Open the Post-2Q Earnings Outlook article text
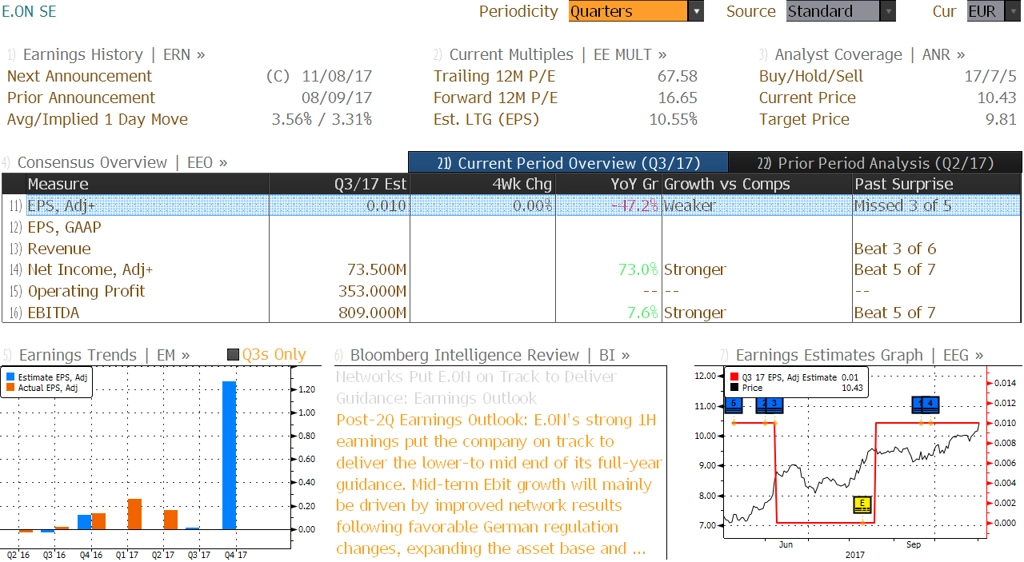Image resolution: width=1024 pixels, height=562 pixels. (499, 484)
